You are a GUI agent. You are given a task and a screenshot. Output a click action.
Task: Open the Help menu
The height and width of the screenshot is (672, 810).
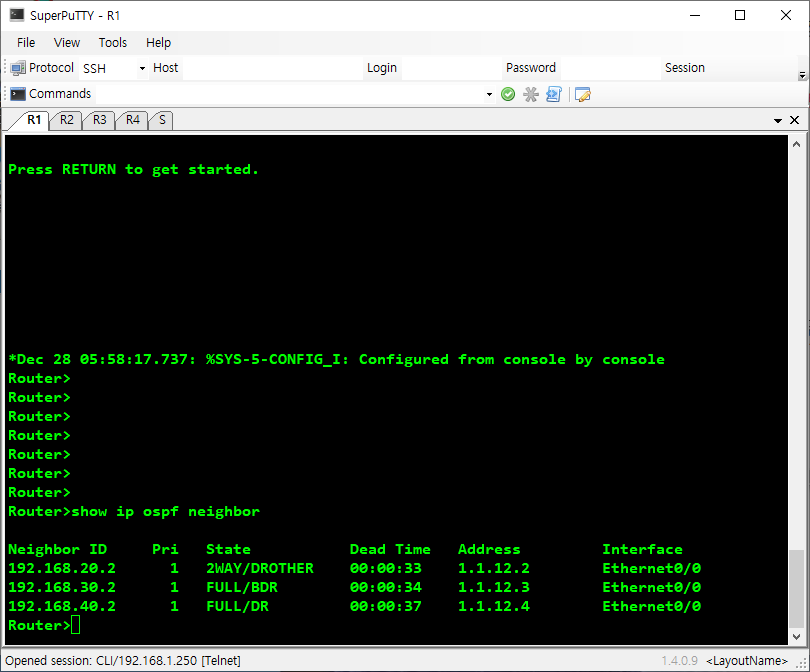click(158, 42)
